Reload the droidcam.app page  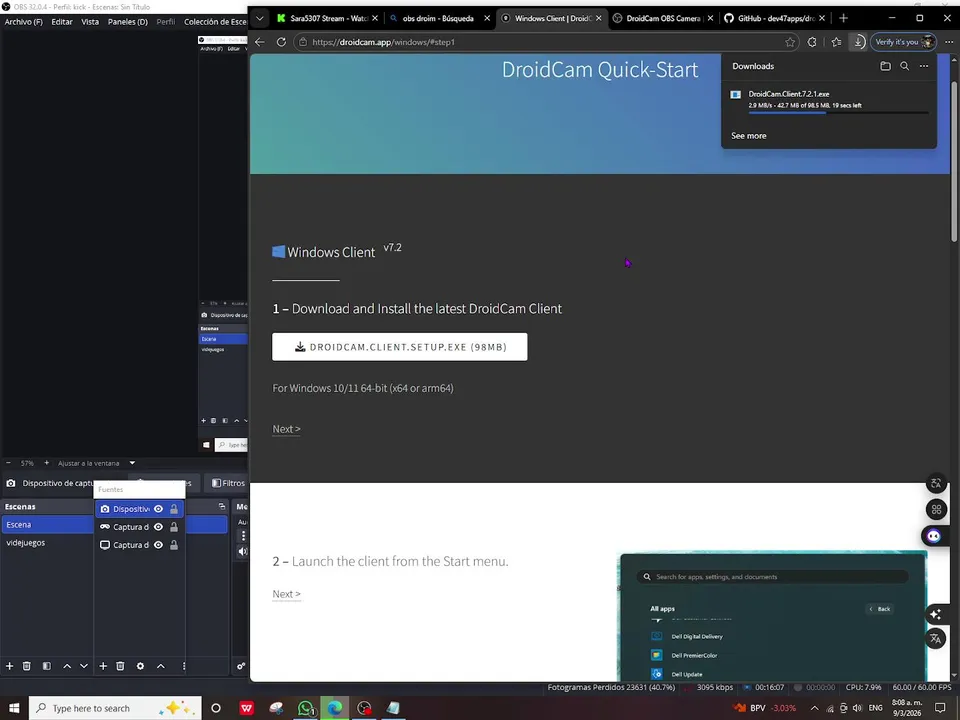tap(281, 42)
